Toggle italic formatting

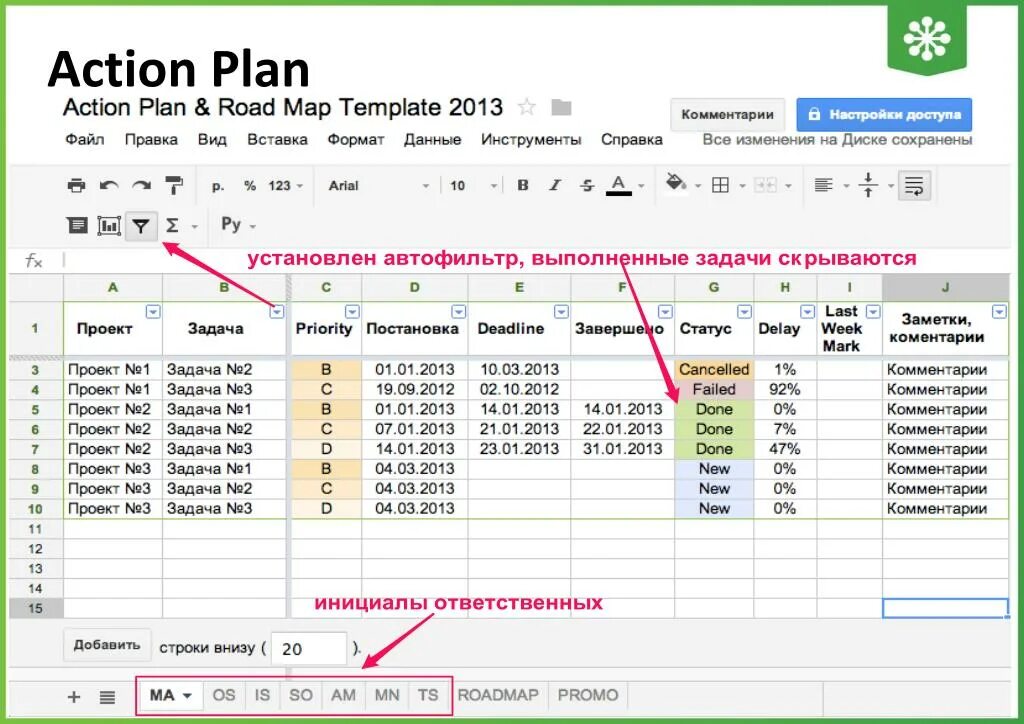[x=554, y=185]
